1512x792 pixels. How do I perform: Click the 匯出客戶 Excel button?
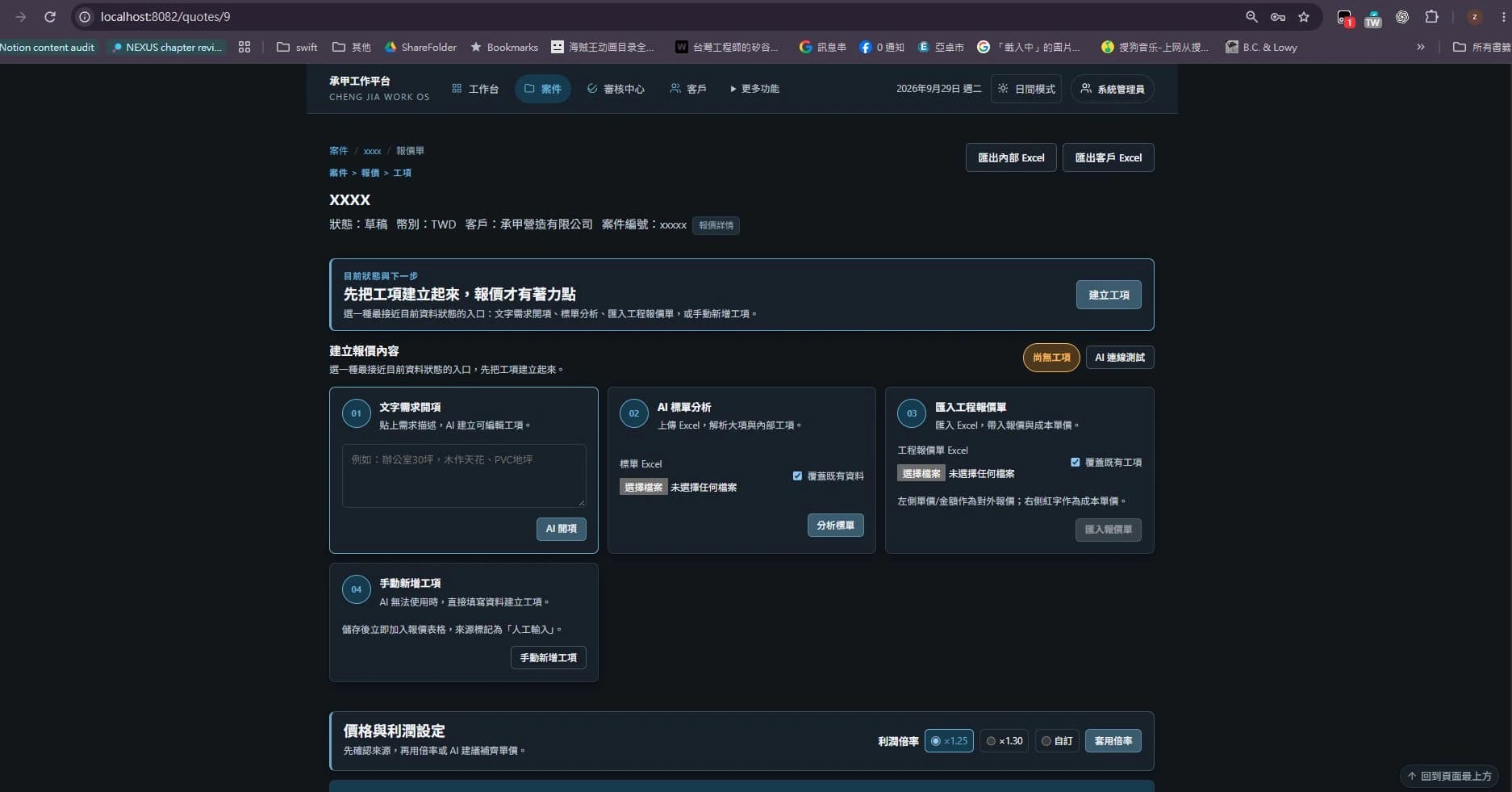(1109, 157)
